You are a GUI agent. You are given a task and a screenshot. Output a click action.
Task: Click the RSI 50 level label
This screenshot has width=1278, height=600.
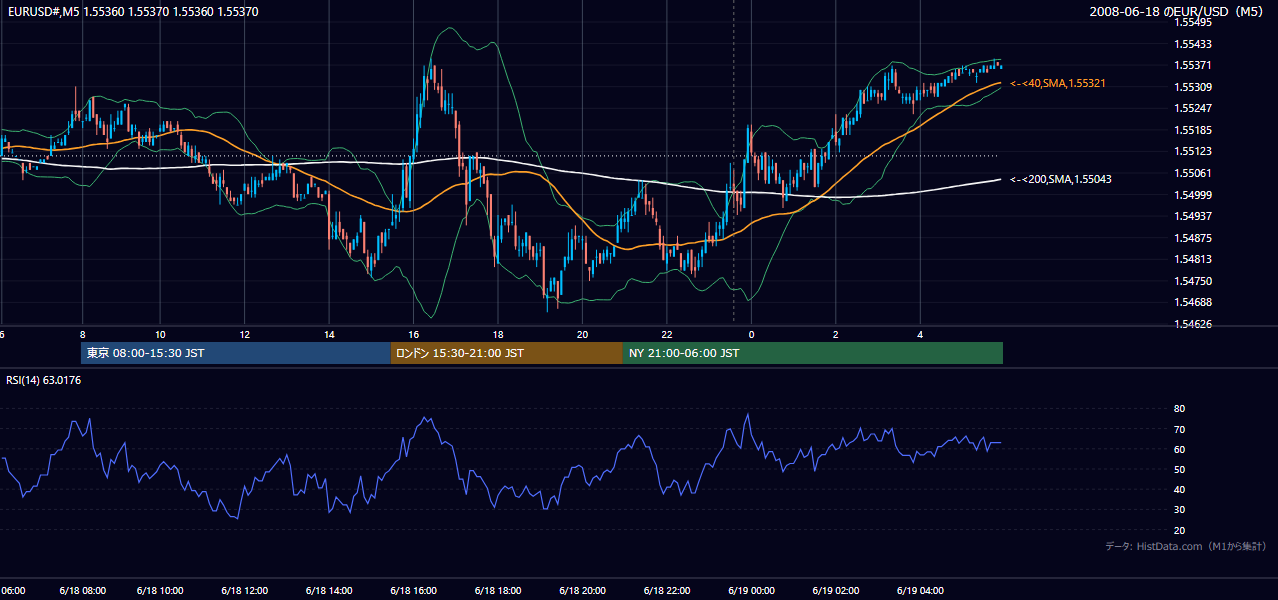[1179, 469]
